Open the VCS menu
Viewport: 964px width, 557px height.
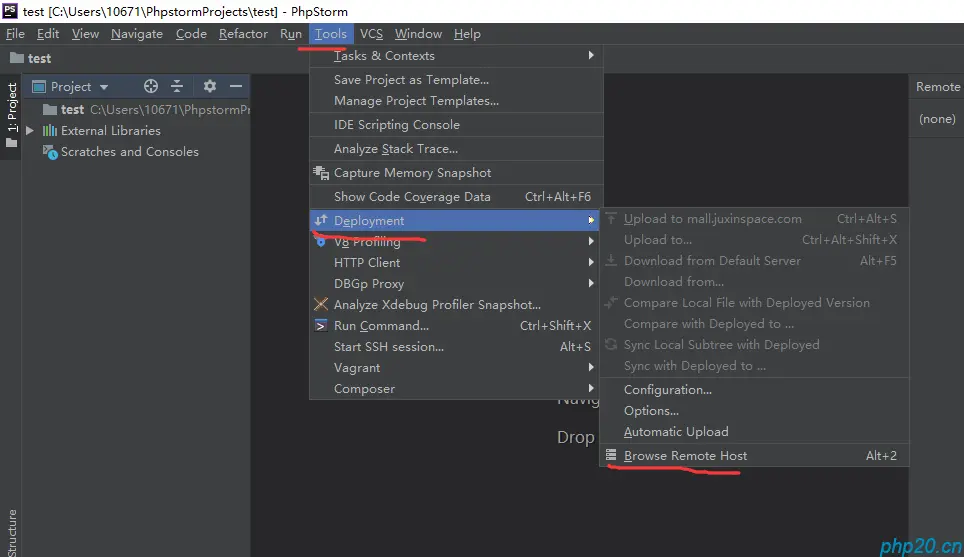click(x=371, y=34)
